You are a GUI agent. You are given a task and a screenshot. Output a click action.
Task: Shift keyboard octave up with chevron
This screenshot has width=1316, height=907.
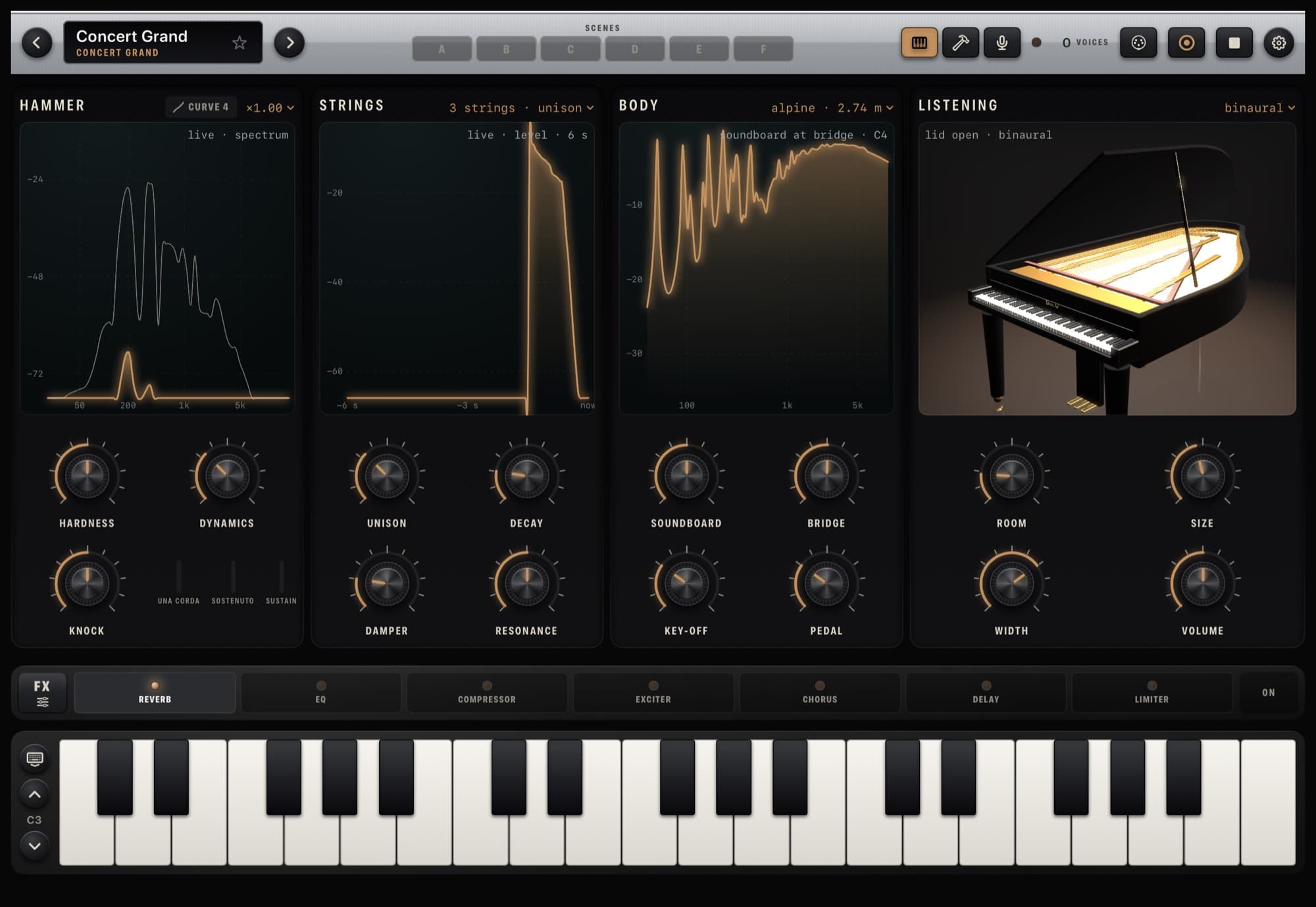click(35, 794)
